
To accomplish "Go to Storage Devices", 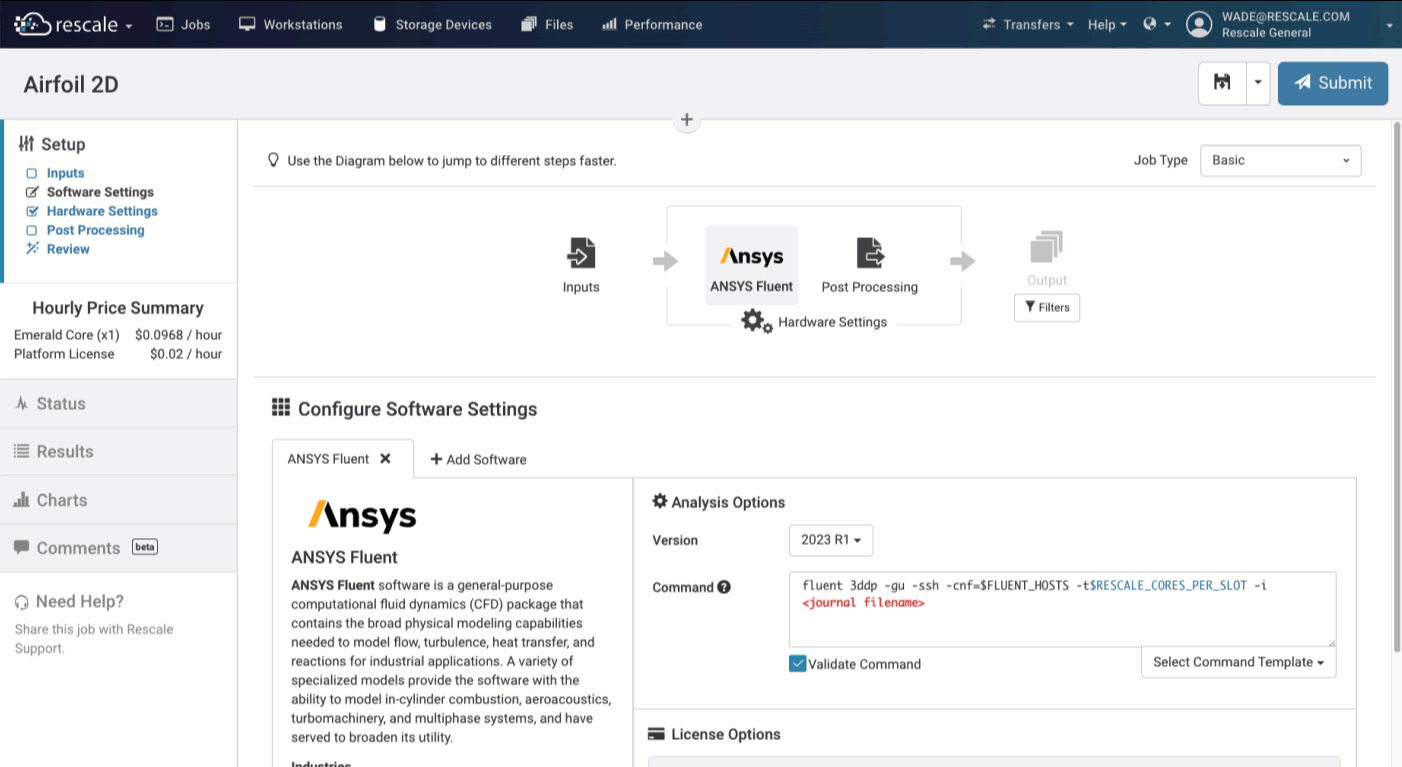I will pos(432,24).
